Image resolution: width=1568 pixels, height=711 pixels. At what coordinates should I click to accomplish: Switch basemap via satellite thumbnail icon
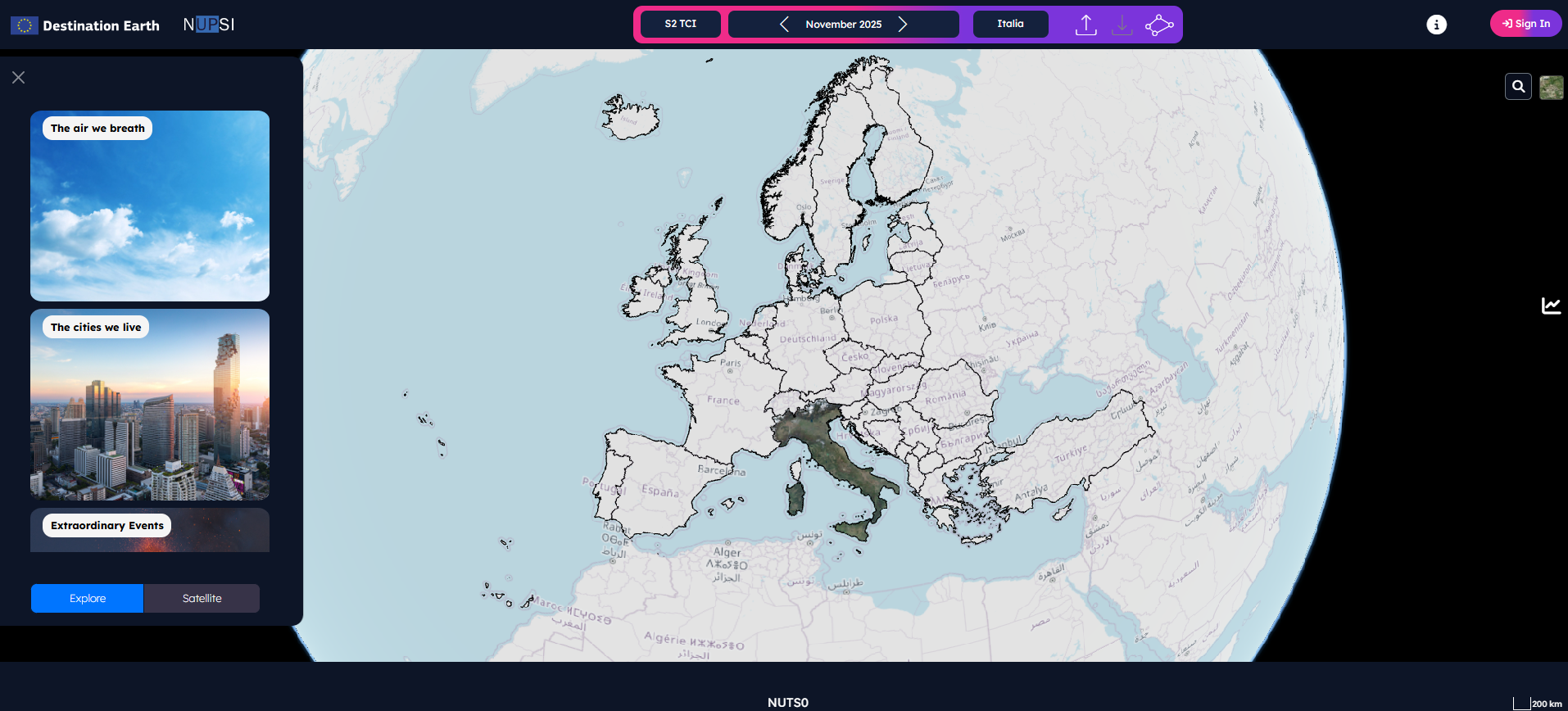pyautogui.click(x=1551, y=87)
